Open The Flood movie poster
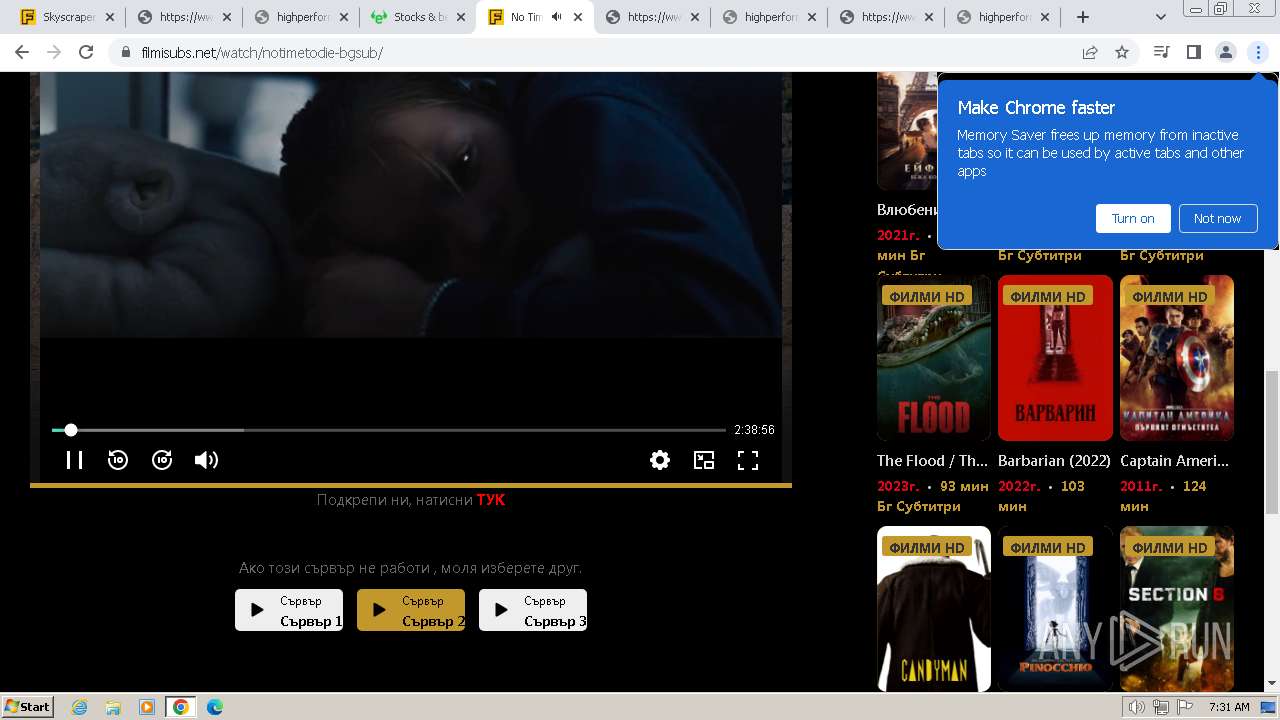Image resolution: width=1280 pixels, height=720 pixels. [x=934, y=358]
